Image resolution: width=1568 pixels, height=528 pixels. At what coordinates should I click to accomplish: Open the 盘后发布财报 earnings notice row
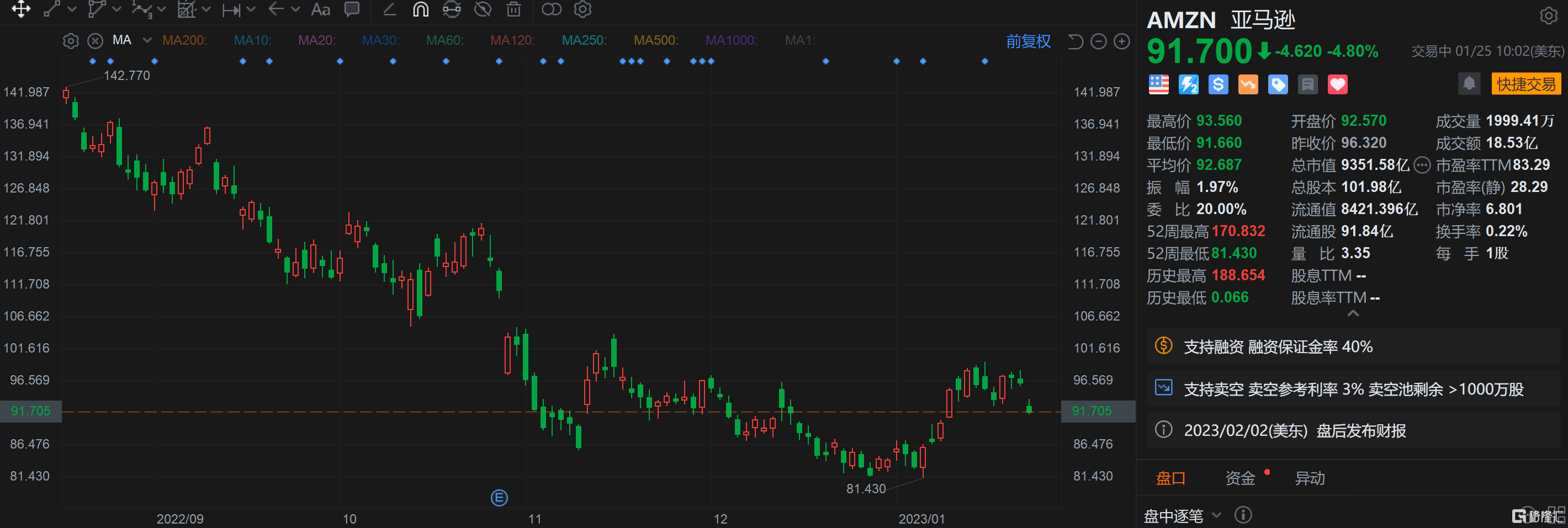point(1354,431)
